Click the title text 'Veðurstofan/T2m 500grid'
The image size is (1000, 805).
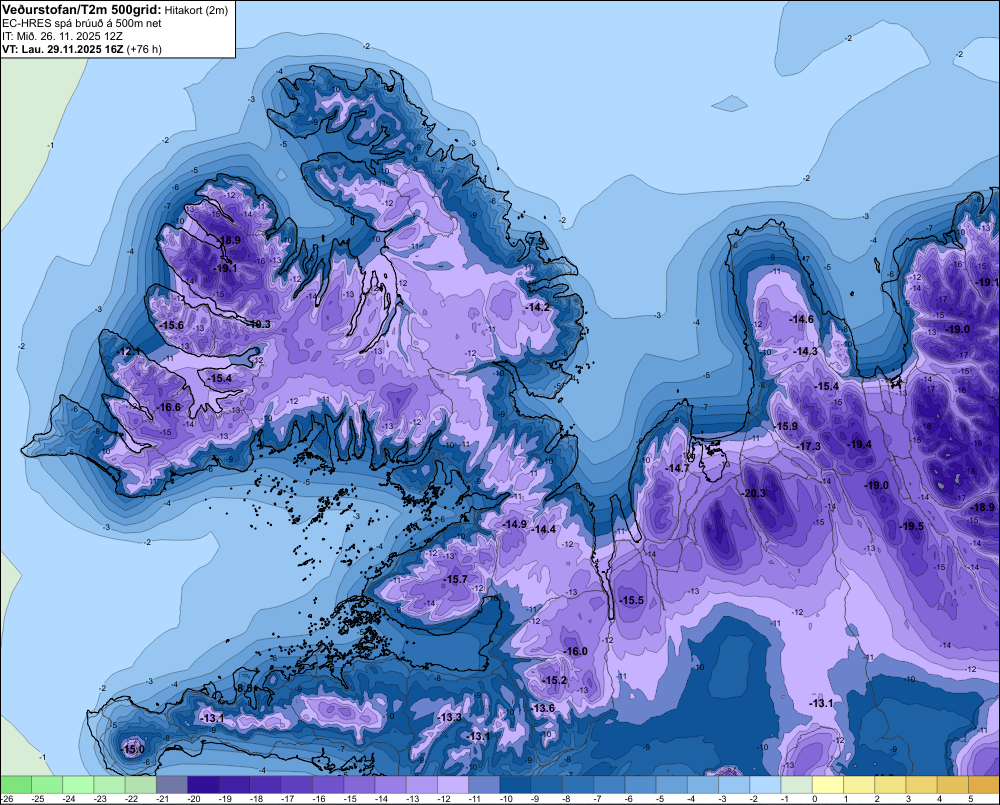click(81, 9)
